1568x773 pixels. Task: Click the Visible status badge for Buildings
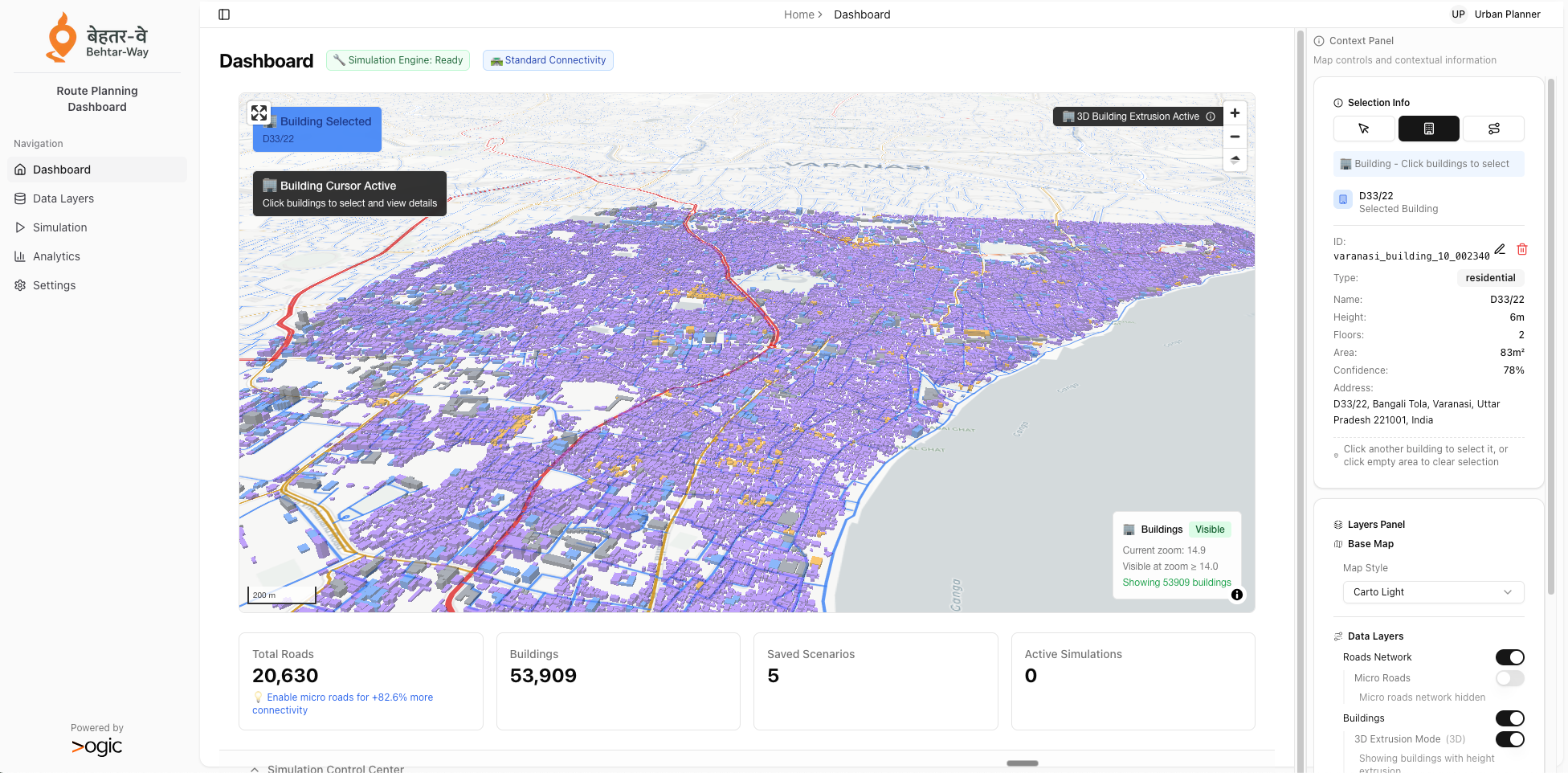[x=1209, y=530]
